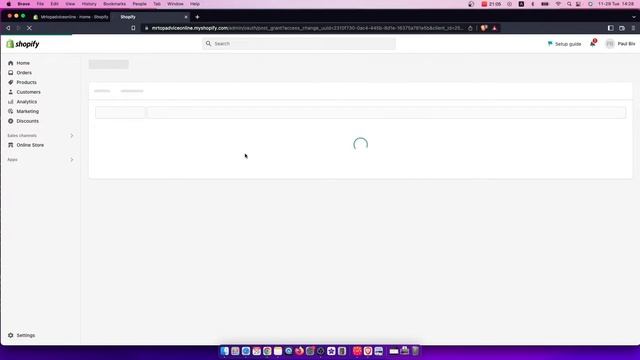Open the Brave Shields lion icon

pos(484,28)
